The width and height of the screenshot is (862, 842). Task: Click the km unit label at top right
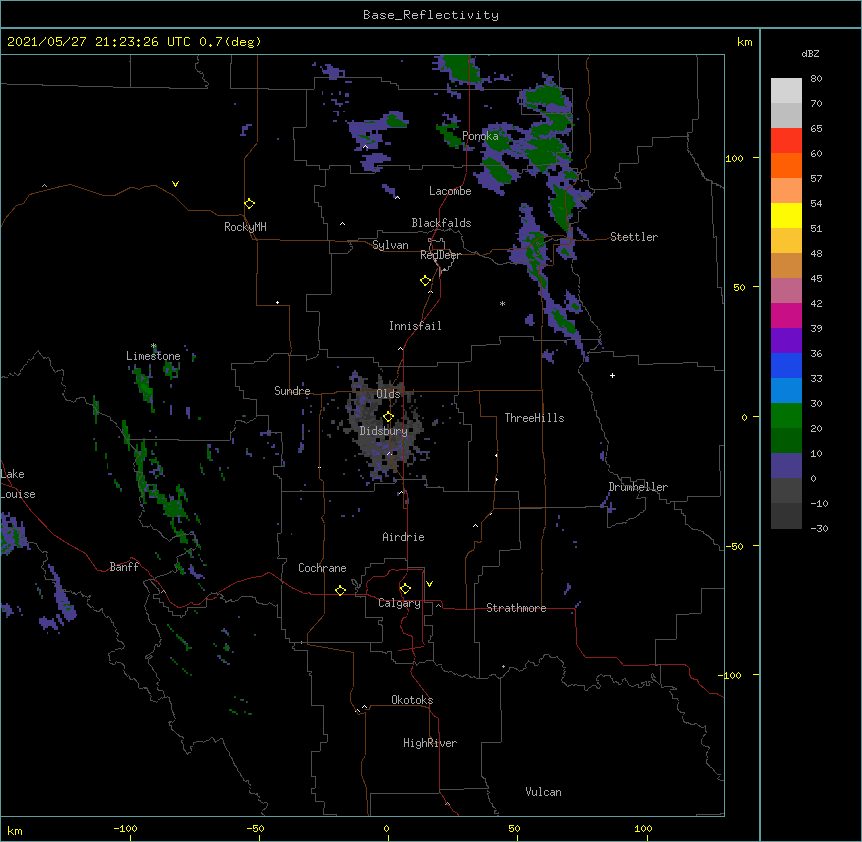point(744,42)
